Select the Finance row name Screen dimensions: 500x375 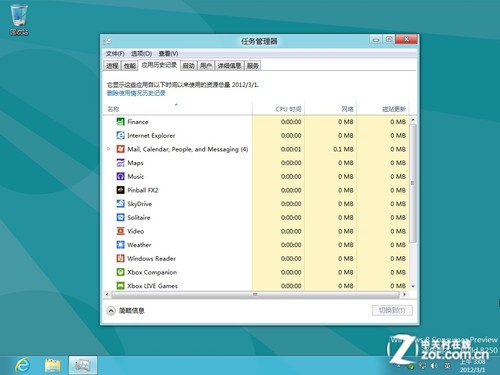(138, 122)
